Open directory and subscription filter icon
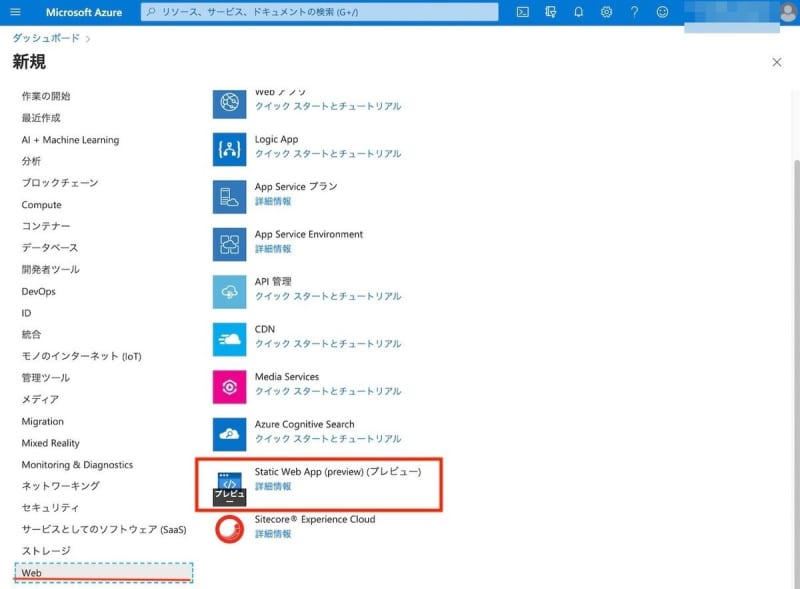Viewport: 800px width, 589px height. (551, 12)
